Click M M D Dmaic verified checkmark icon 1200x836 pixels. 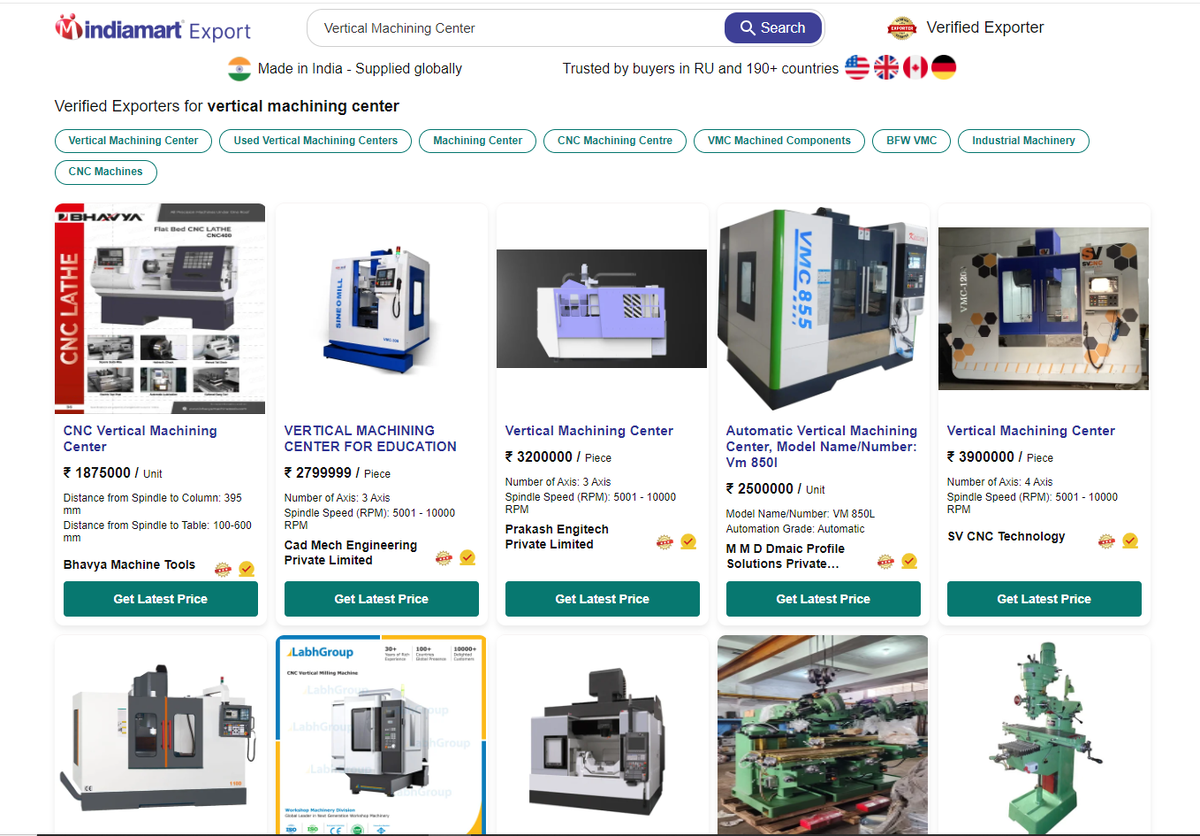pyautogui.click(x=909, y=561)
